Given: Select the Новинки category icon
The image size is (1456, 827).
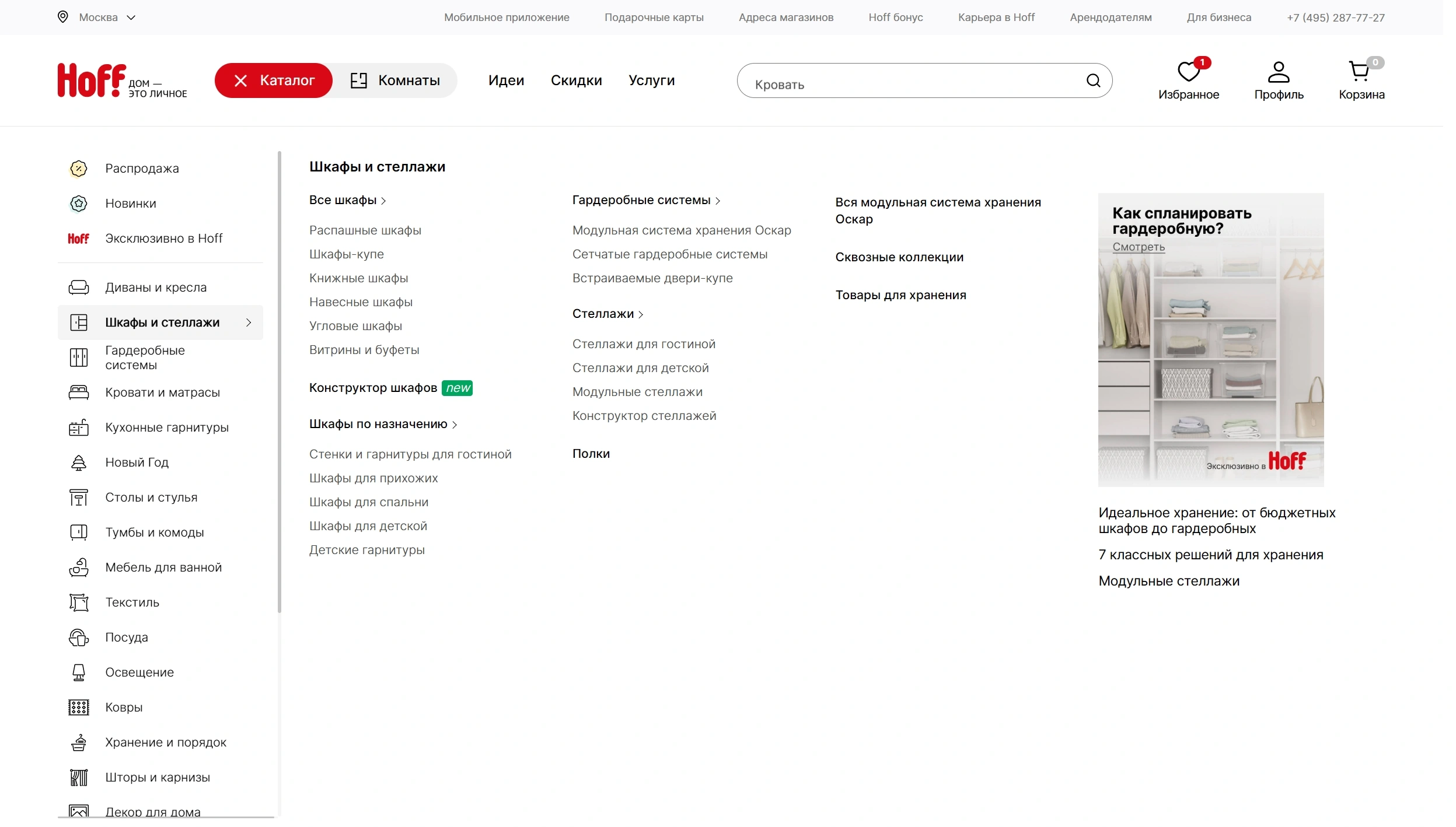Looking at the screenshot, I should tap(79, 204).
